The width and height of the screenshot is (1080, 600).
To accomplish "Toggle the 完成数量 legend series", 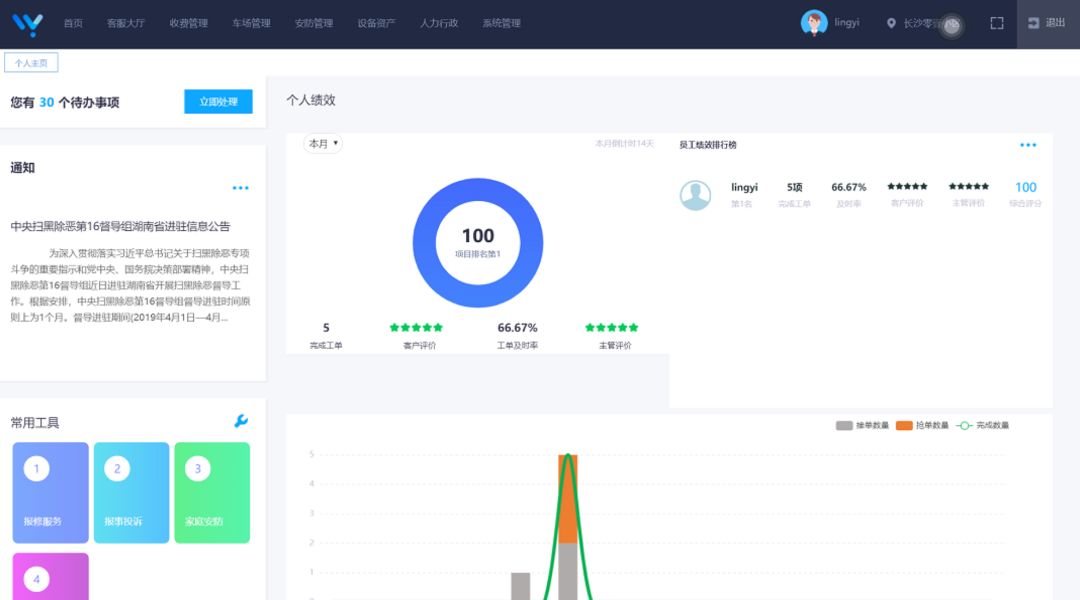I will click(982, 425).
